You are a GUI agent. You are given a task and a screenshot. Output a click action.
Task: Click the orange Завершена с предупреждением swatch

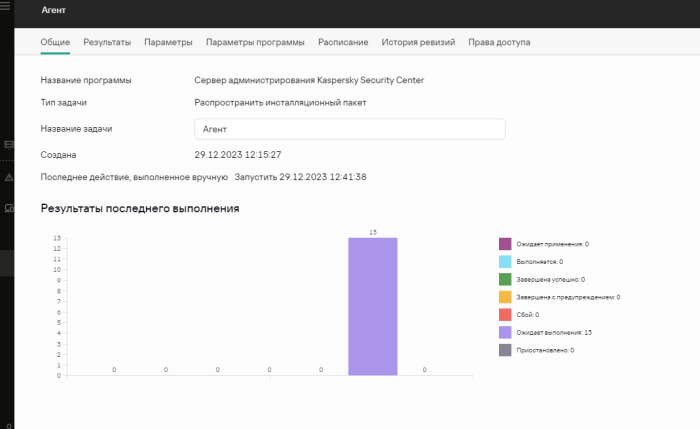tap(505, 297)
